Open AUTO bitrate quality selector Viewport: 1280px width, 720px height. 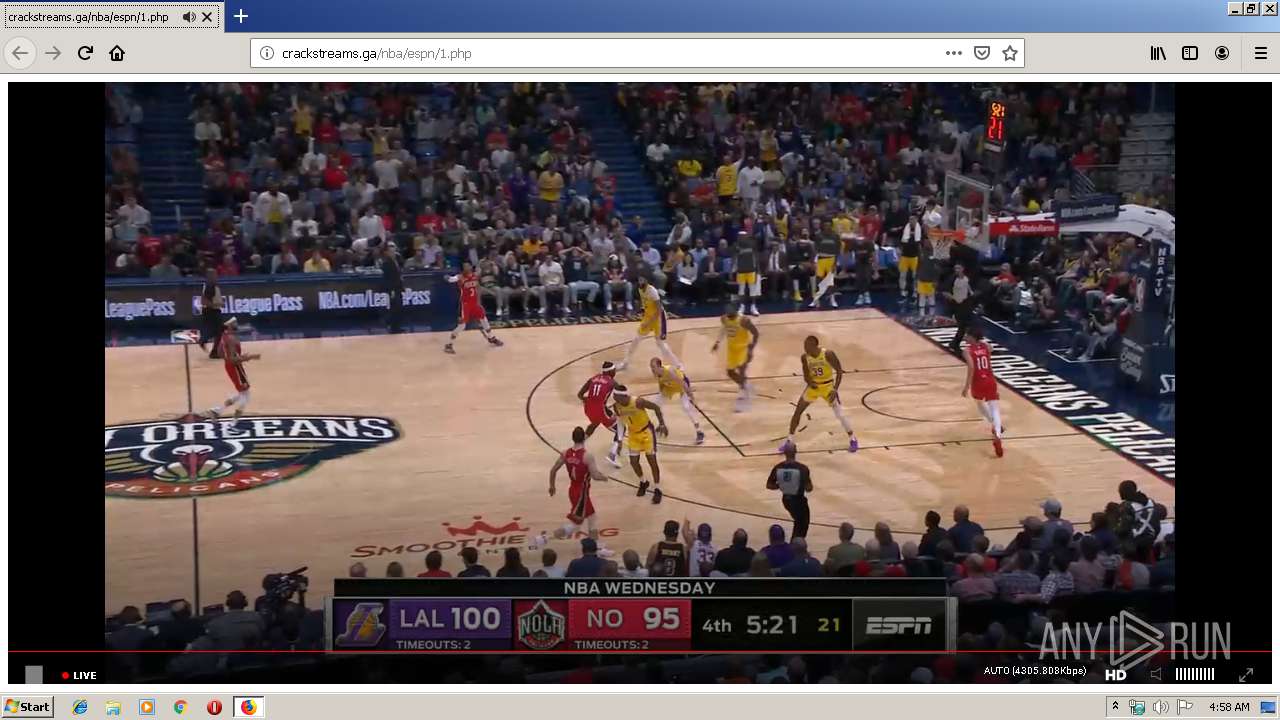(x=1034, y=671)
